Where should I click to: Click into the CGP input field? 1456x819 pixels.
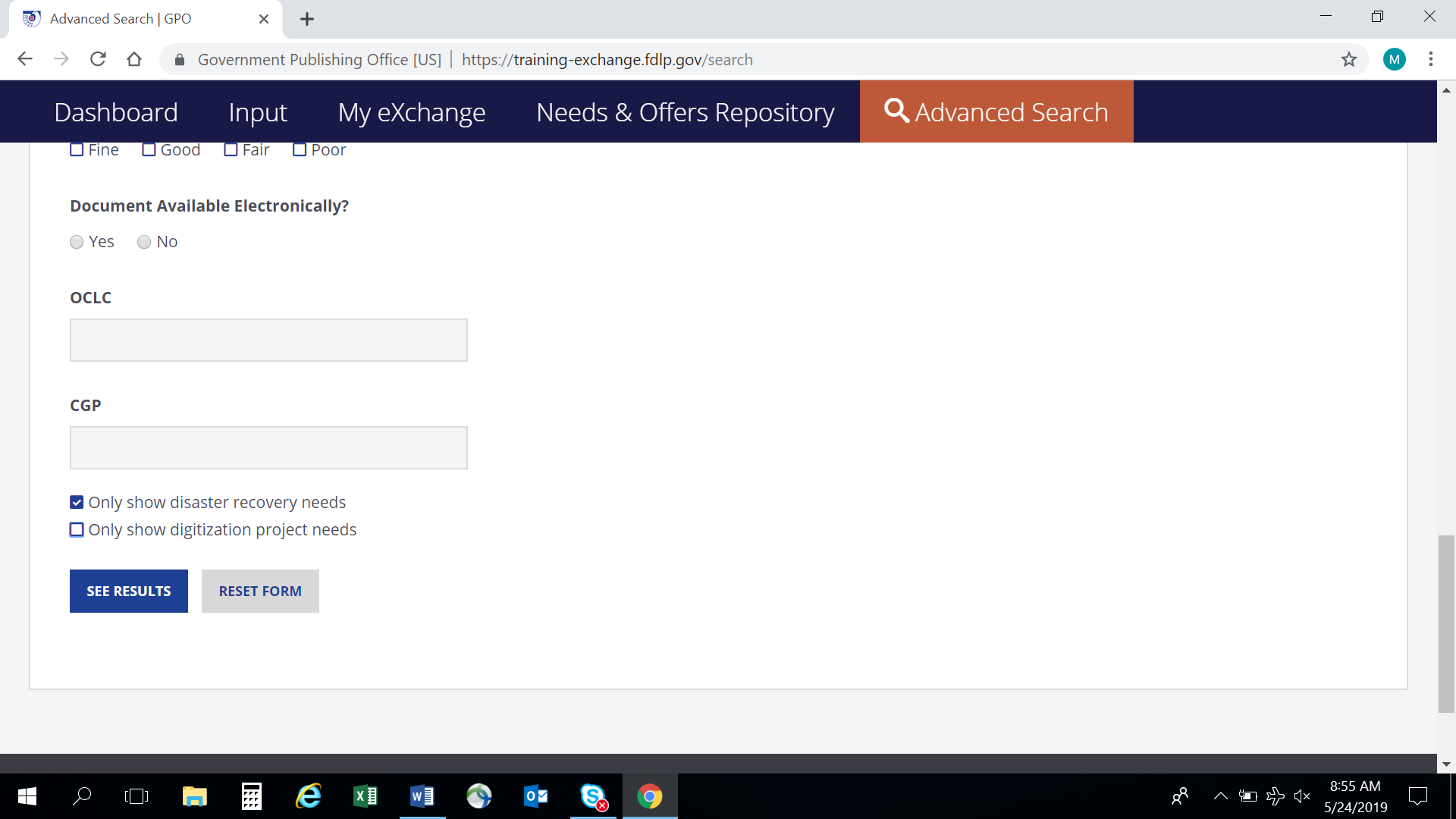(x=268, y=447)
